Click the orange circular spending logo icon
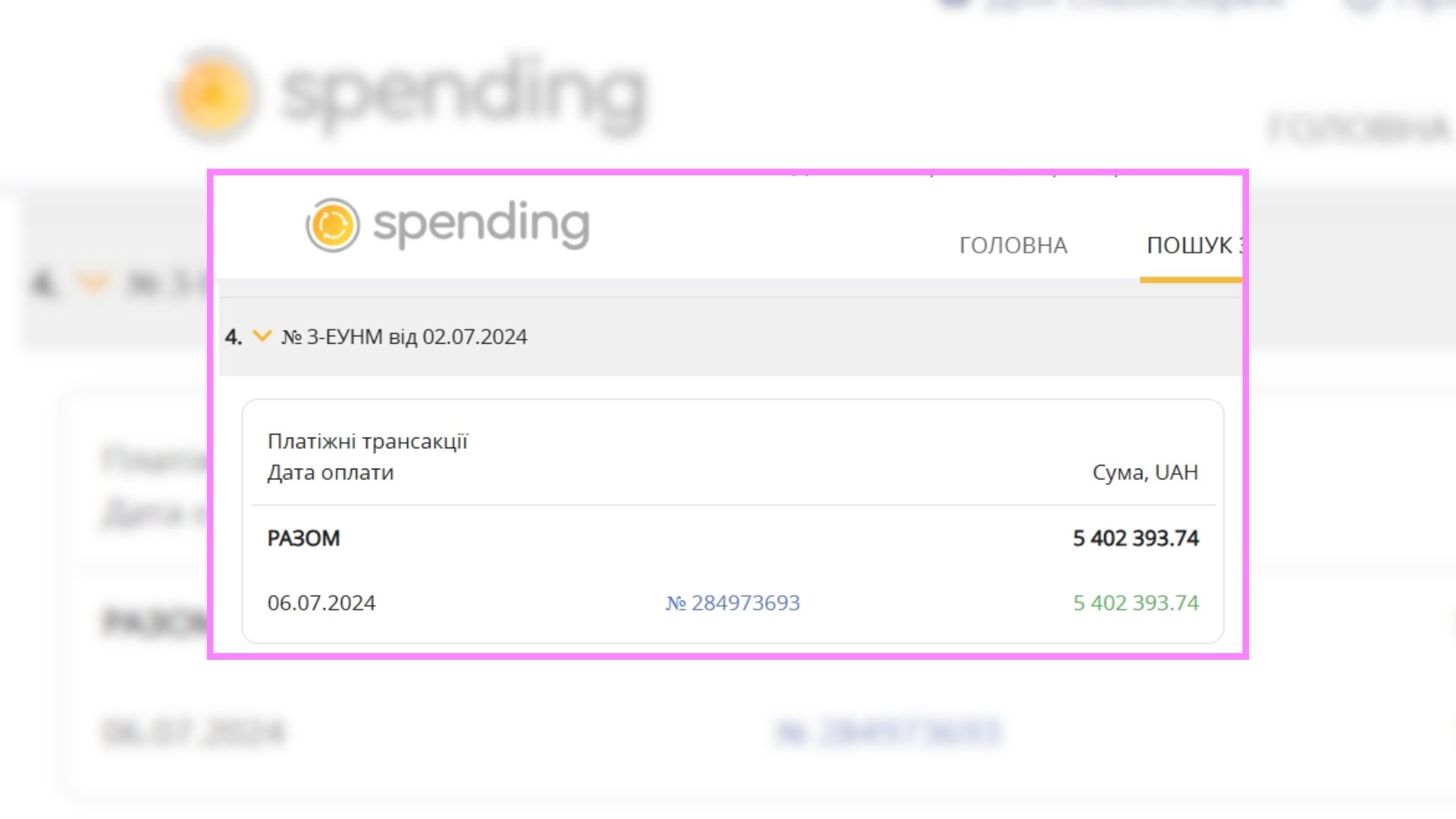This screenshot has width=1456, height=819. 332,225
